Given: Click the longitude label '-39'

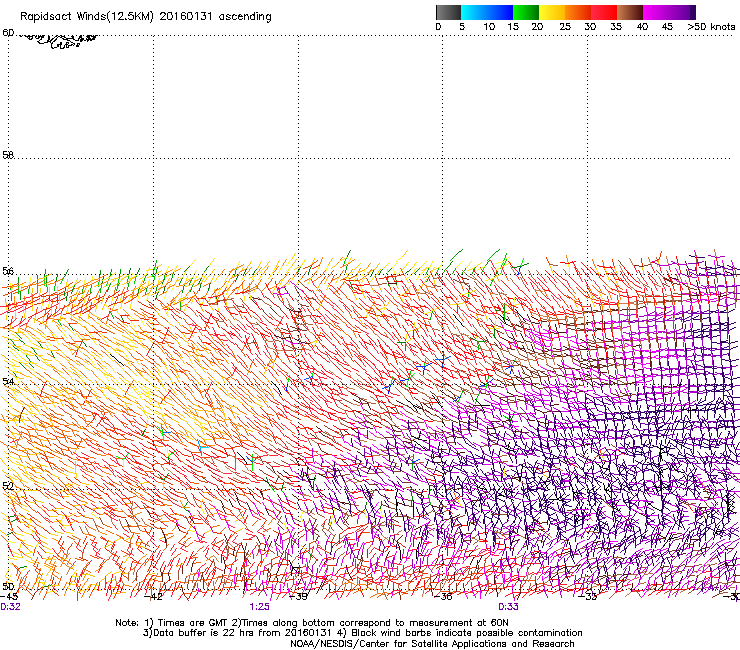Looking at the screenshot, I should pyautogui.click(x=298, y=597).
